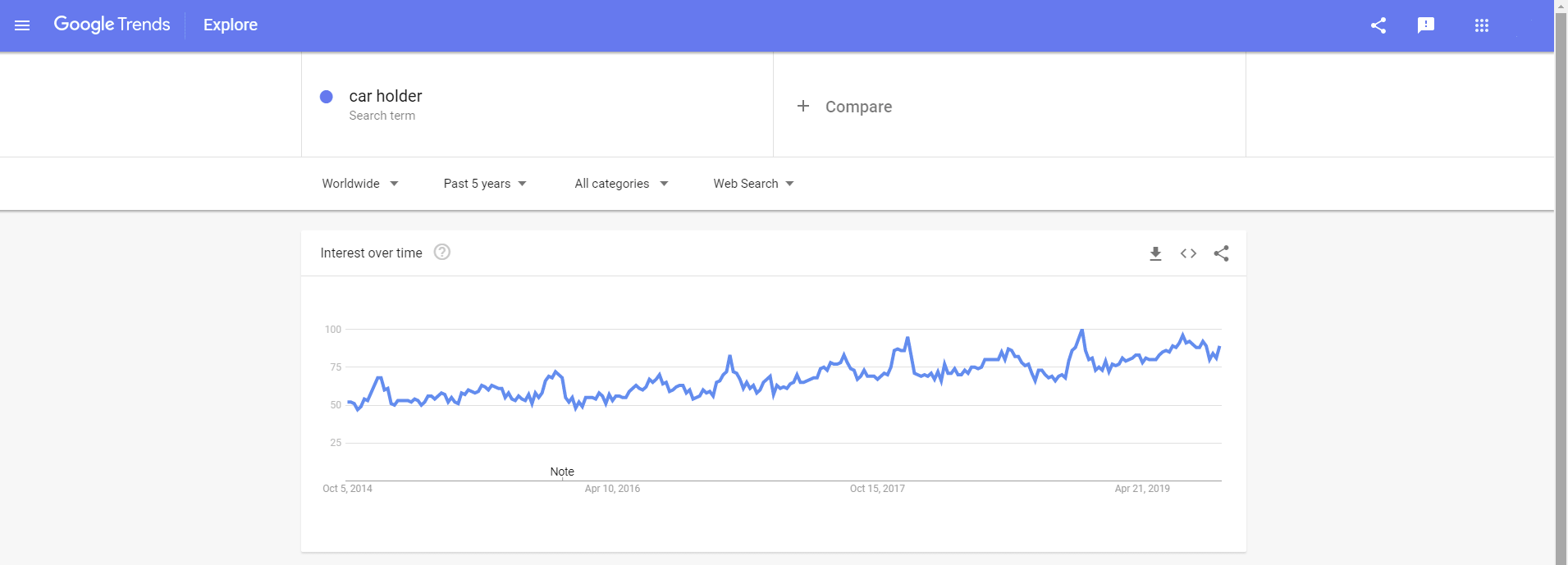Click the blue car holder color dot
This screenshot has width=1568, height=565.
pos(327,97)
